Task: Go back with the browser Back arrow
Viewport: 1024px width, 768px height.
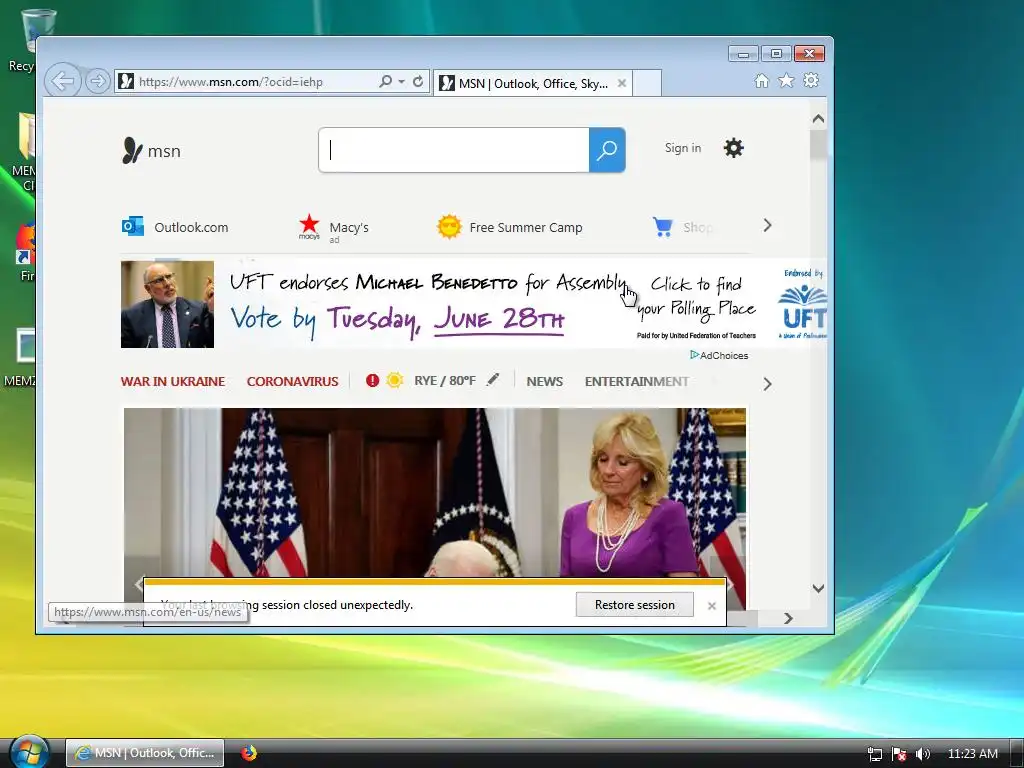Action: (x=63, y=82)
